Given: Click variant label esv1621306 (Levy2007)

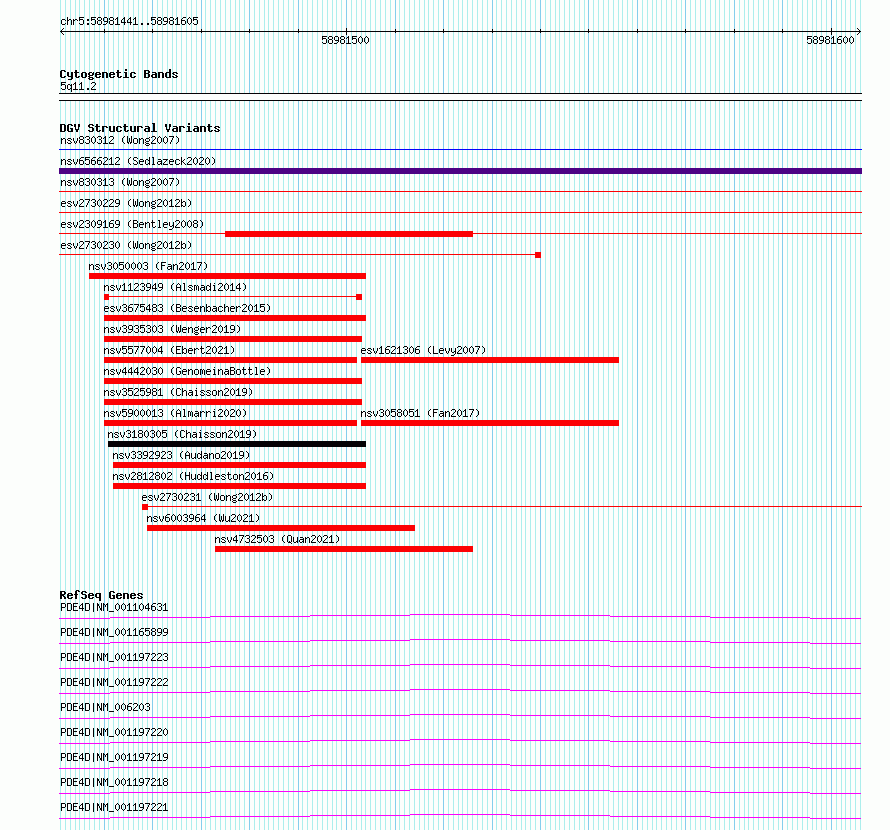Looking at the screenshot, I should [x=423, y=350].
